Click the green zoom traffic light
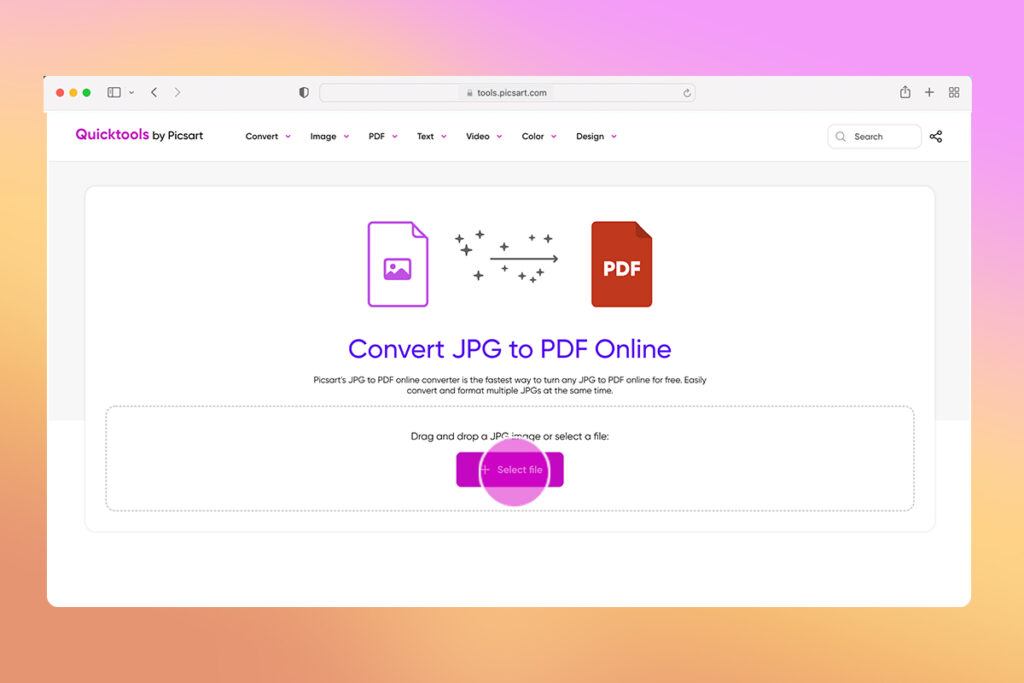Viewport: 1024px width, 683px height. 87,91
